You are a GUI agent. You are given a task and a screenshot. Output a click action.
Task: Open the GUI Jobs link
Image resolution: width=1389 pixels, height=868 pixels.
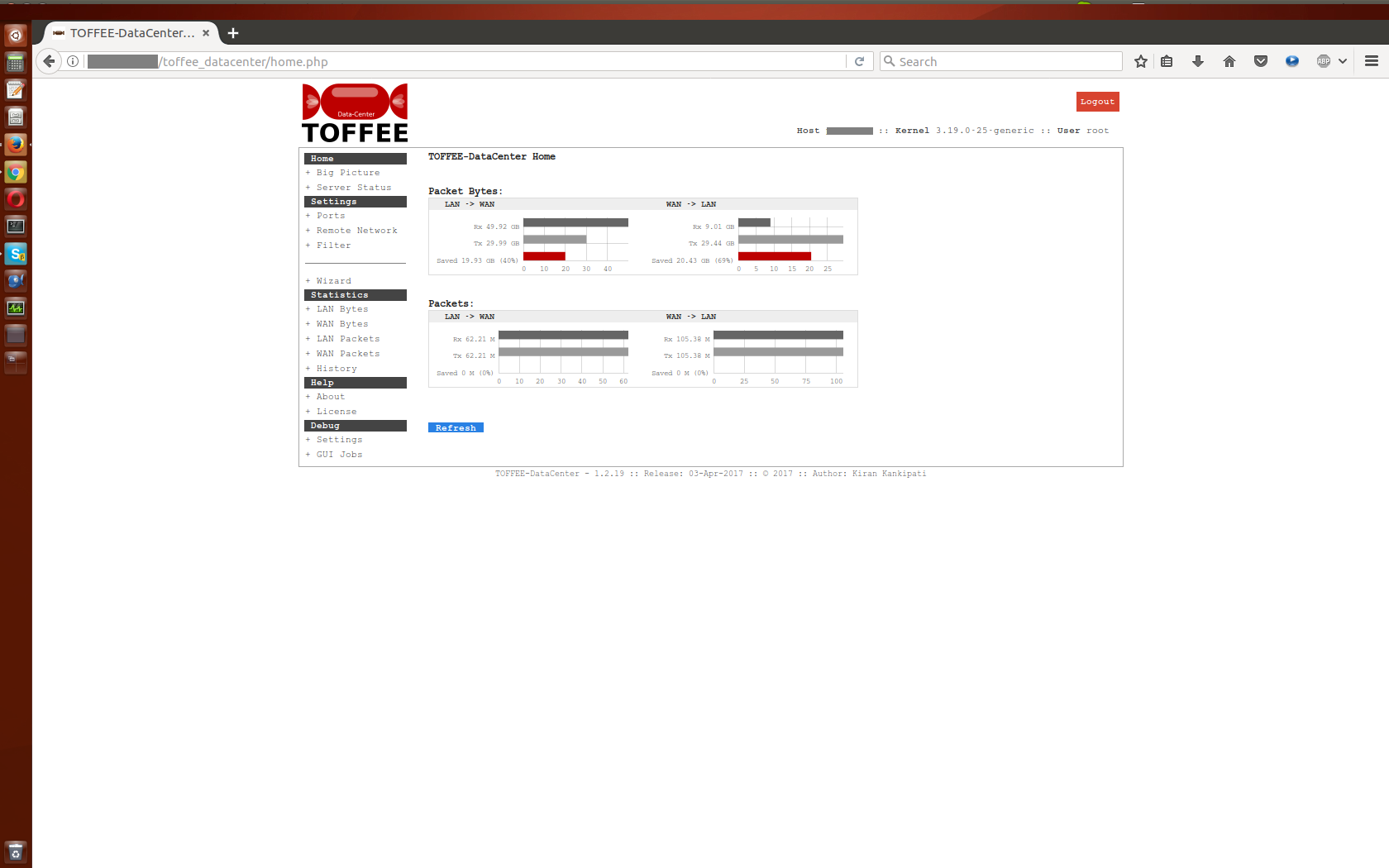pyautogui.click(x=339, y=455)
